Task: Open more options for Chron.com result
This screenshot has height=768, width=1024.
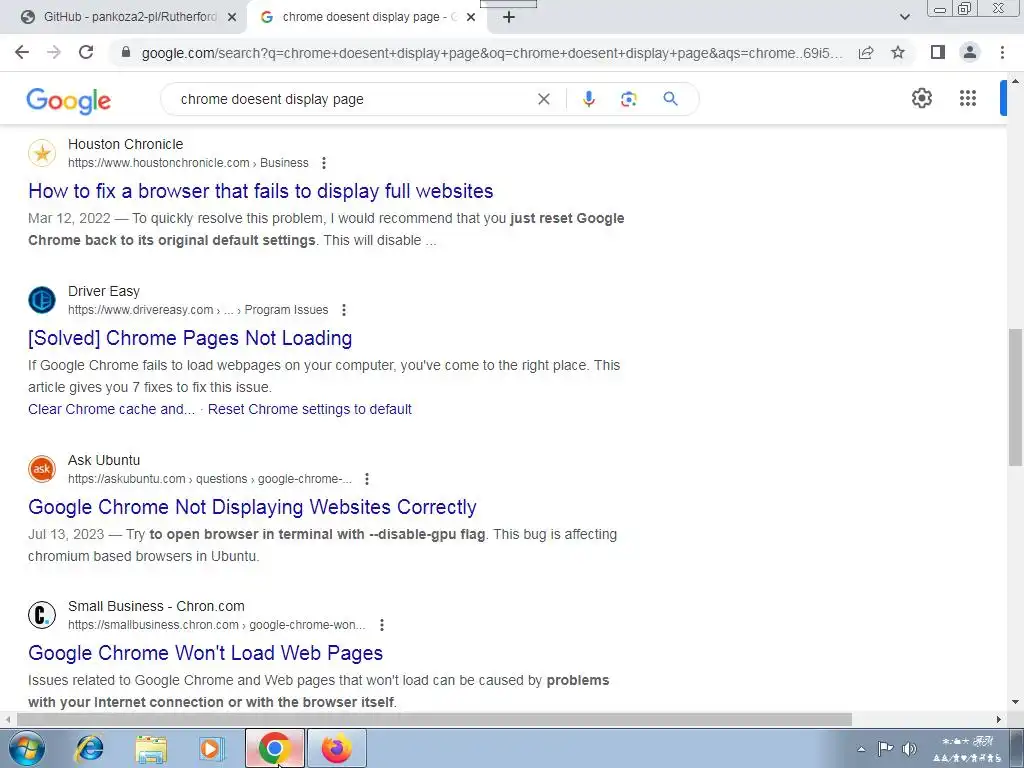Action: tap(382, 625)
